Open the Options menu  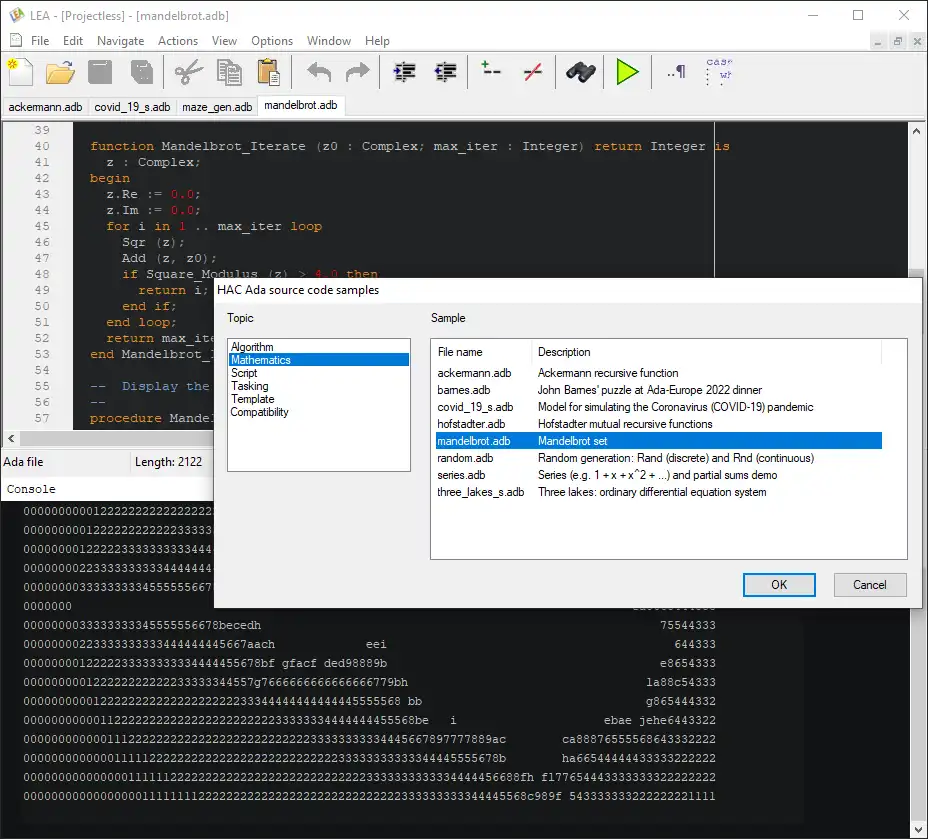tap(272, 41)
